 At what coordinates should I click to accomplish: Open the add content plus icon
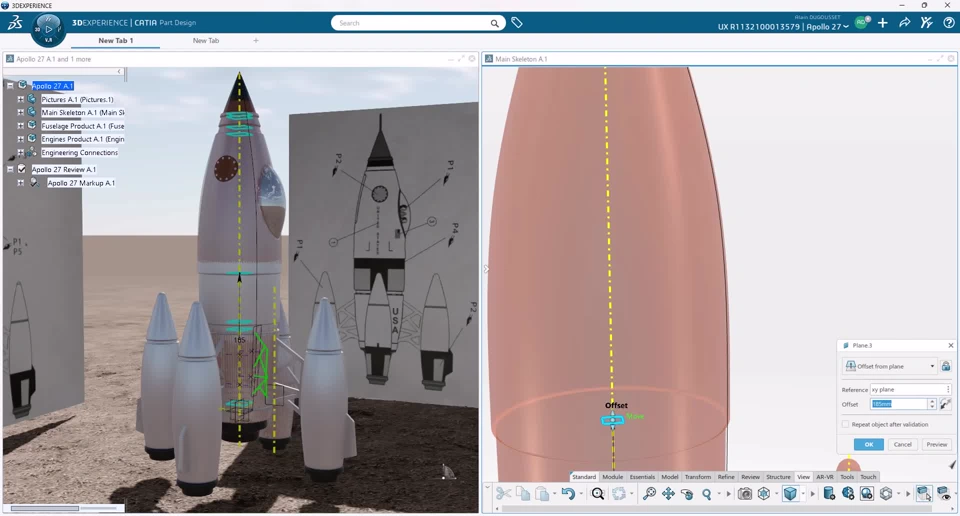(x=882, y=23)
